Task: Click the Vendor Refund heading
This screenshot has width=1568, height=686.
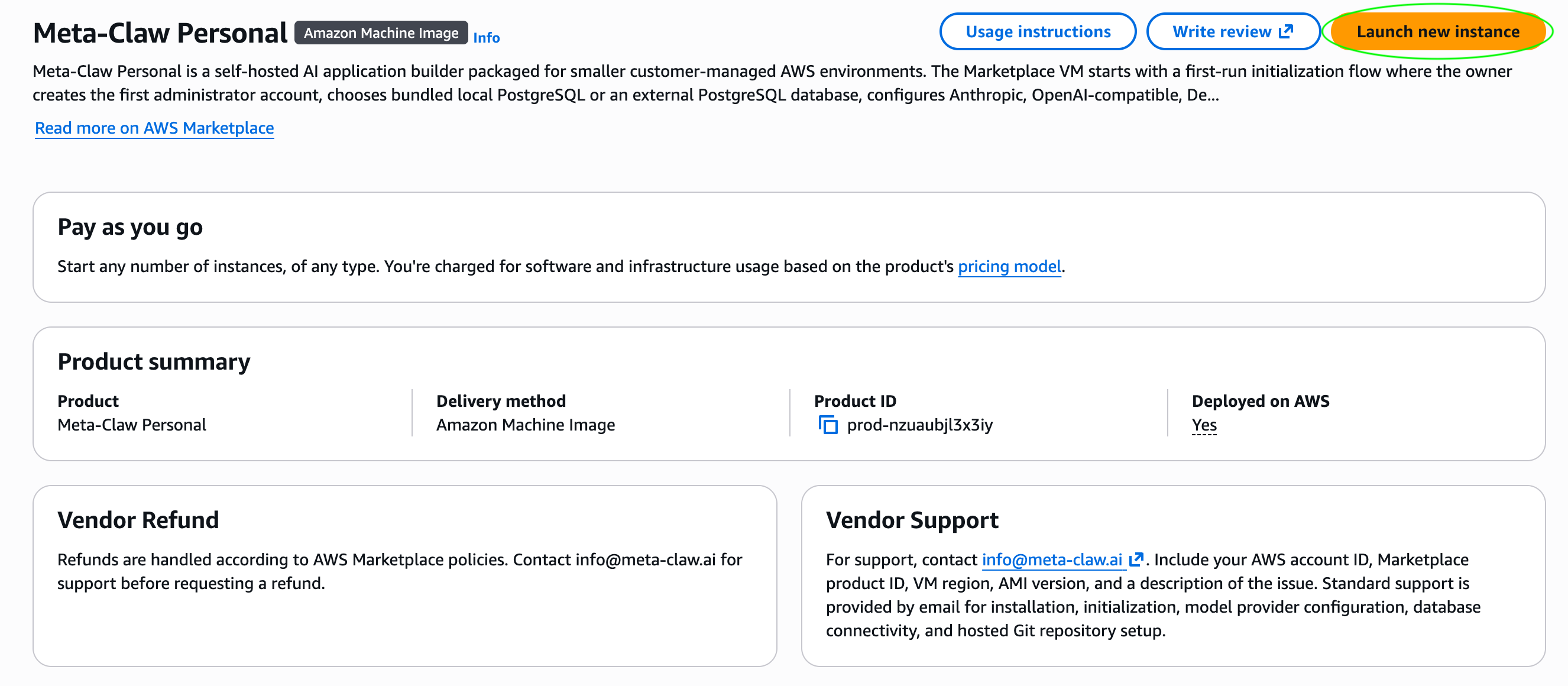Action: (138, 520)
